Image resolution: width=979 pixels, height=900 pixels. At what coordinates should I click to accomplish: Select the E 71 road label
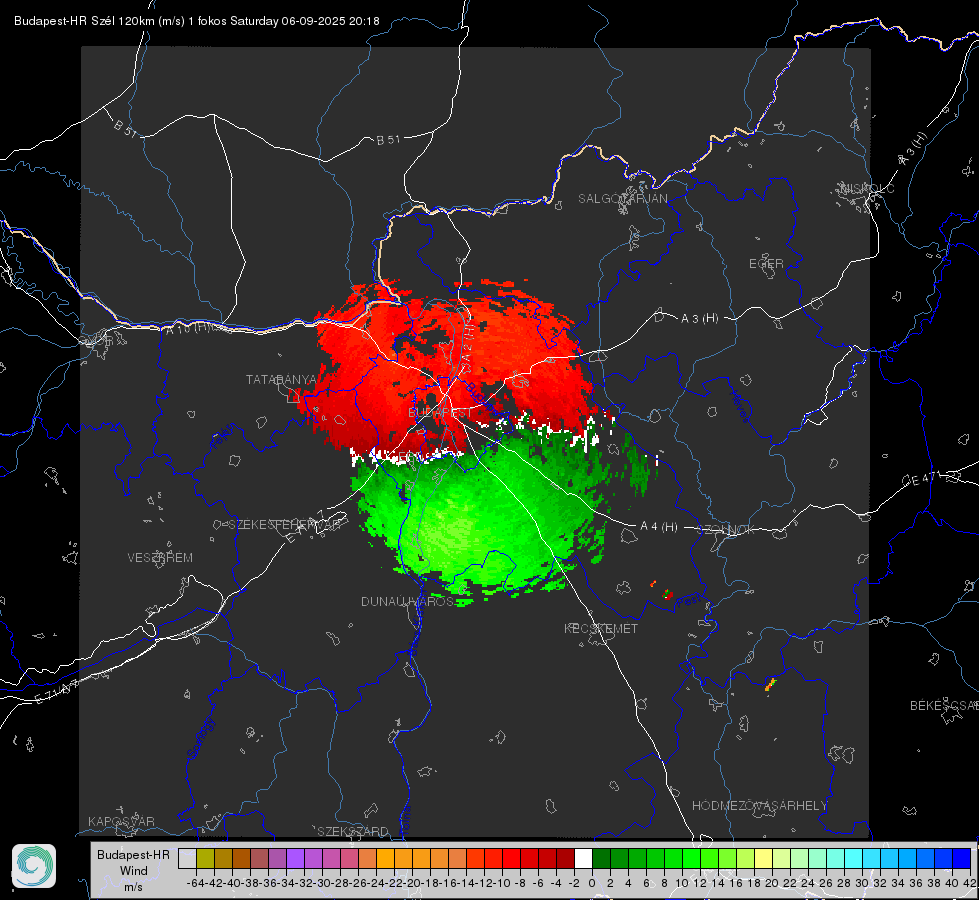point(55,691)
